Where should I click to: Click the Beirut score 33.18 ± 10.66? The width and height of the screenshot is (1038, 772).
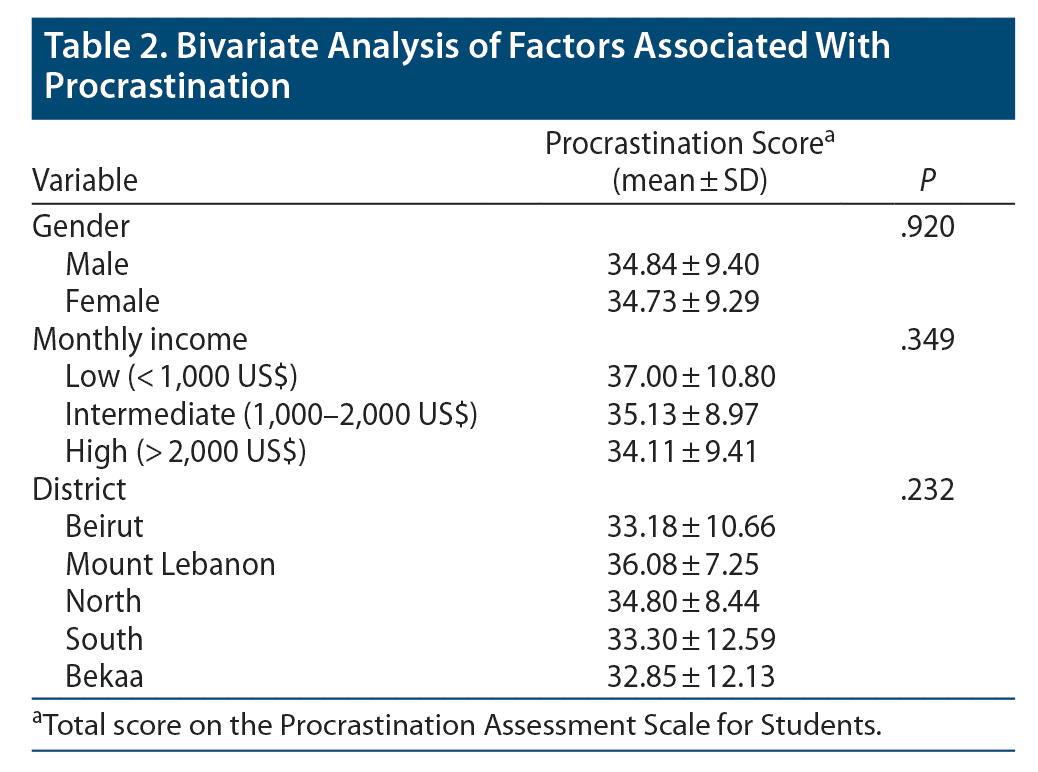click(x=691, y=527)
